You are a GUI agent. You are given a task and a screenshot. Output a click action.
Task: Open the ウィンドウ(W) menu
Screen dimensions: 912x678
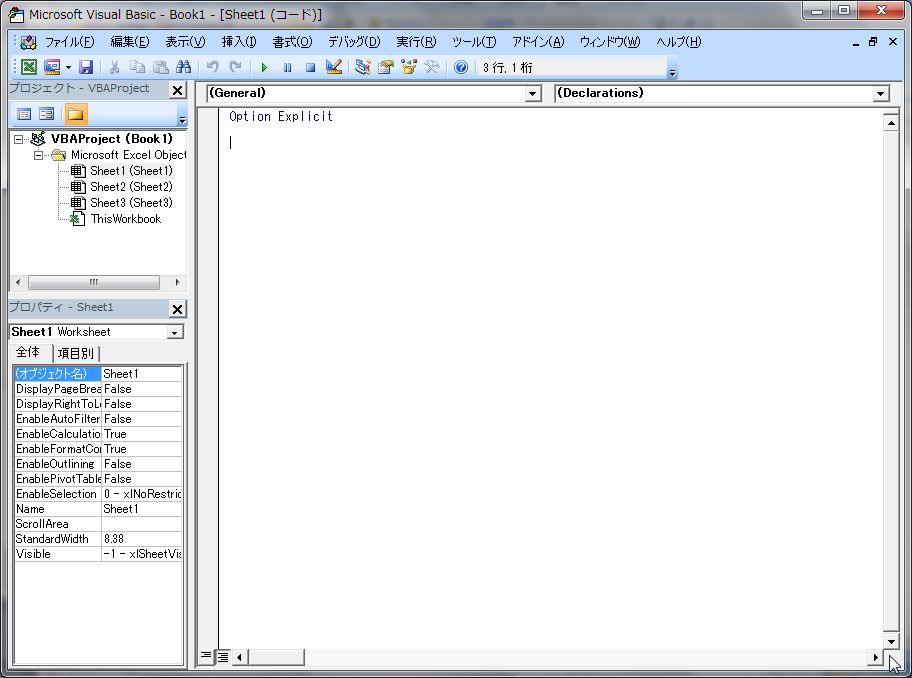(x=610, y=42)
